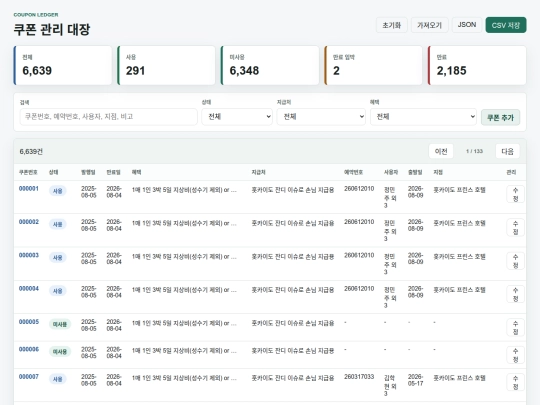Save ledger using CSV 저장 button
Image resolution: width=540 pixels, height=405 pixels.
(x=506, y=25)
